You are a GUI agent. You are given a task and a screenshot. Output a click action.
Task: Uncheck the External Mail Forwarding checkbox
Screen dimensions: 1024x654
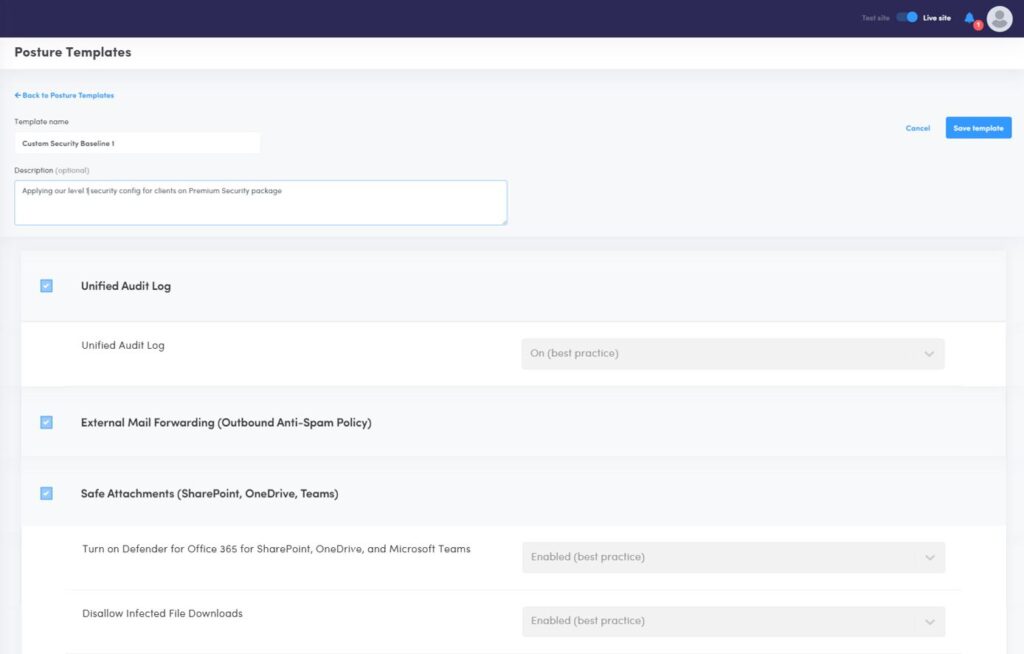pos(46,422)
